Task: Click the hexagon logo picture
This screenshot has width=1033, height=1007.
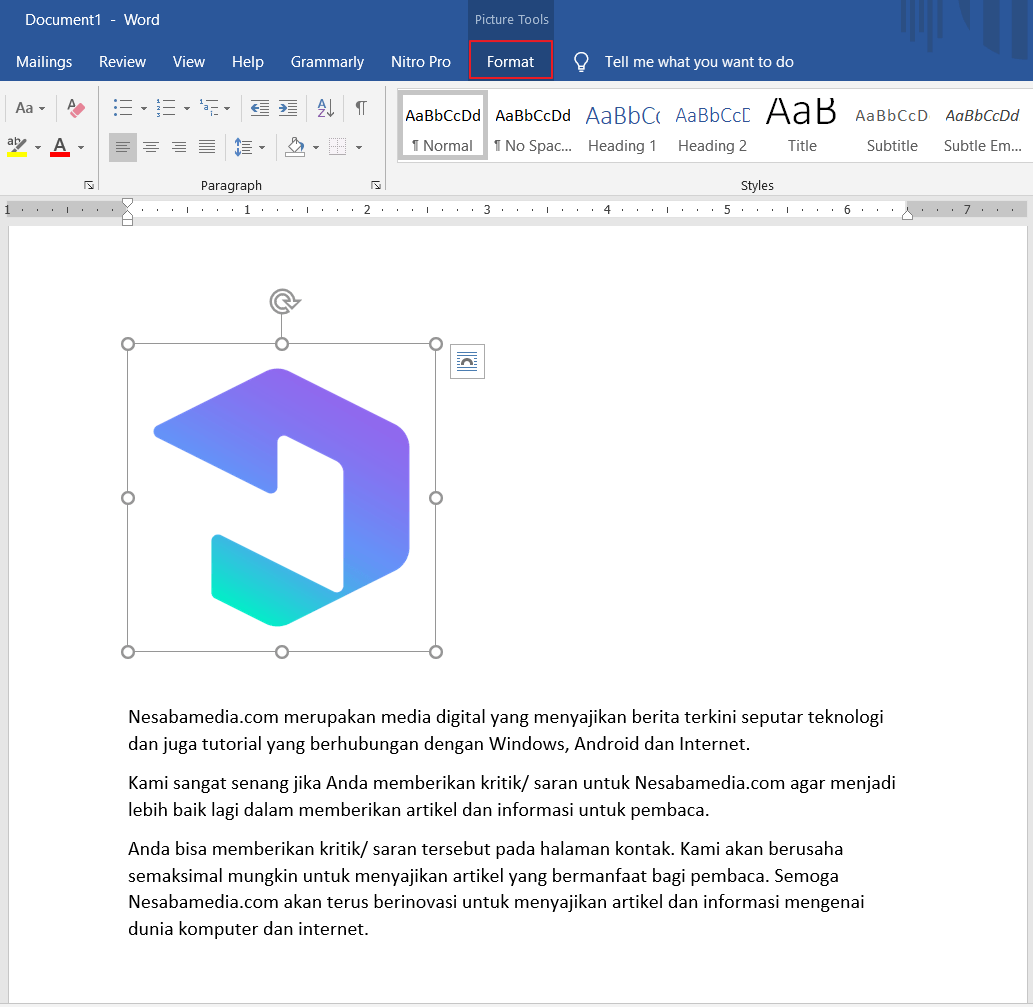Action: tap(282, 498)
